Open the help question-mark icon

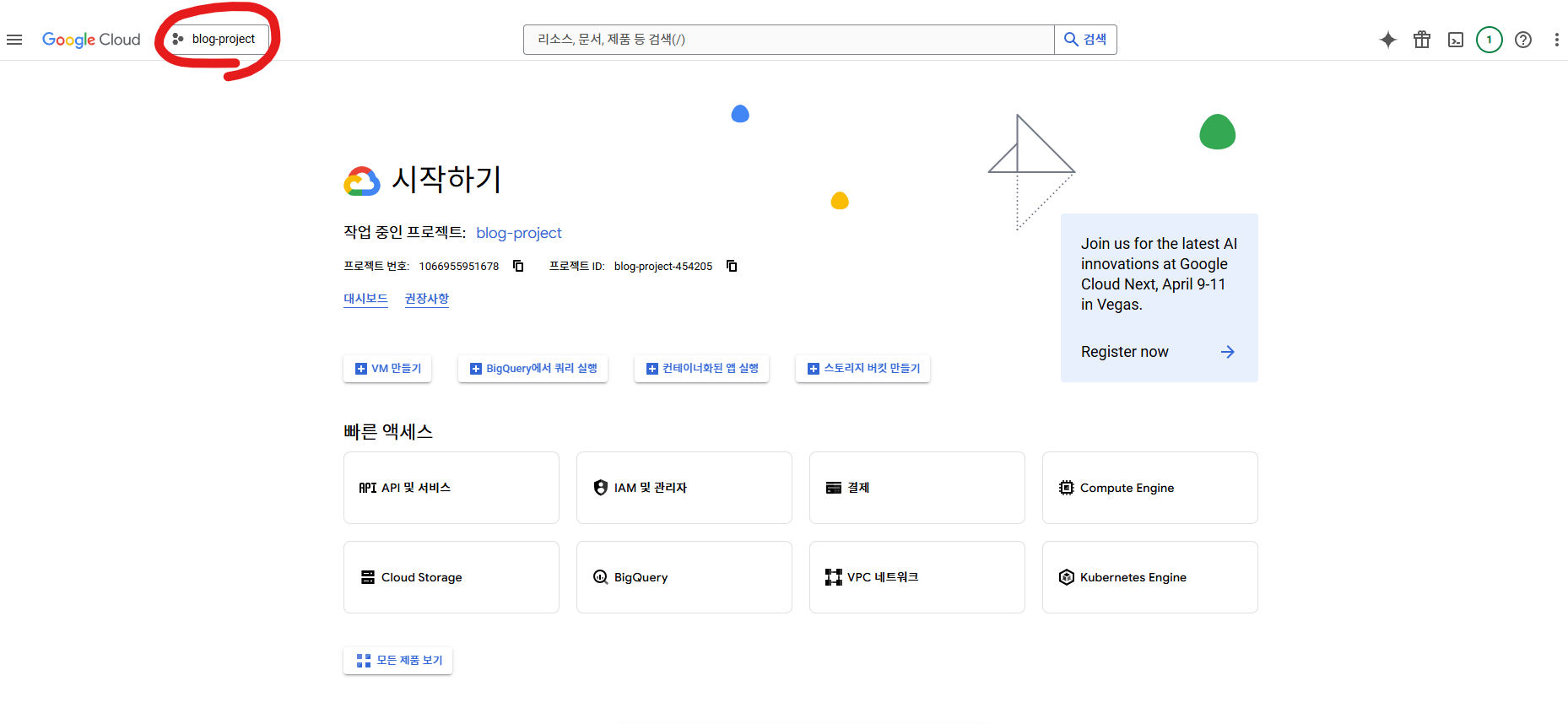point(1523,40)
